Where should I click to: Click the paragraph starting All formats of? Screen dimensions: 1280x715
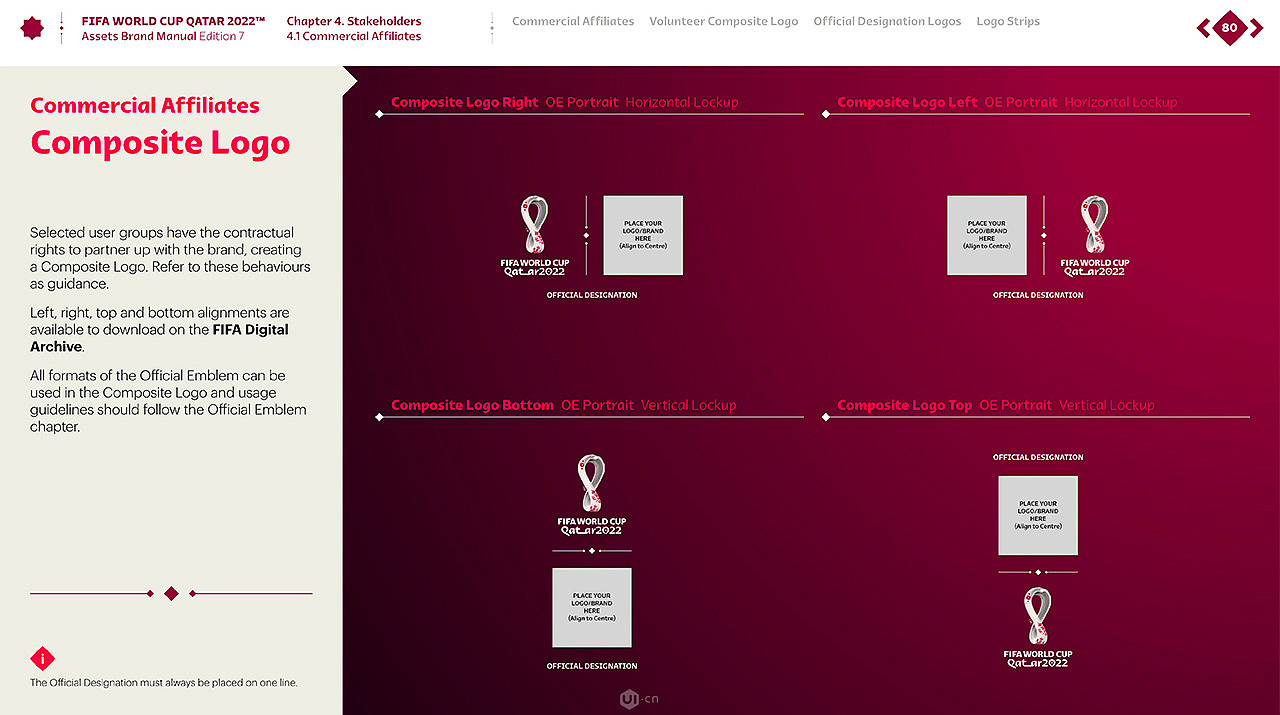pos(168,401)
